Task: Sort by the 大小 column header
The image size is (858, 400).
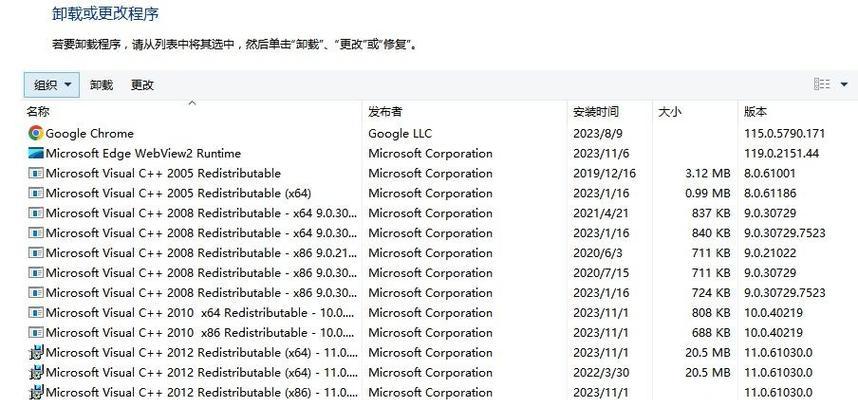Action: pyautogui.click(x=669, y=112)
